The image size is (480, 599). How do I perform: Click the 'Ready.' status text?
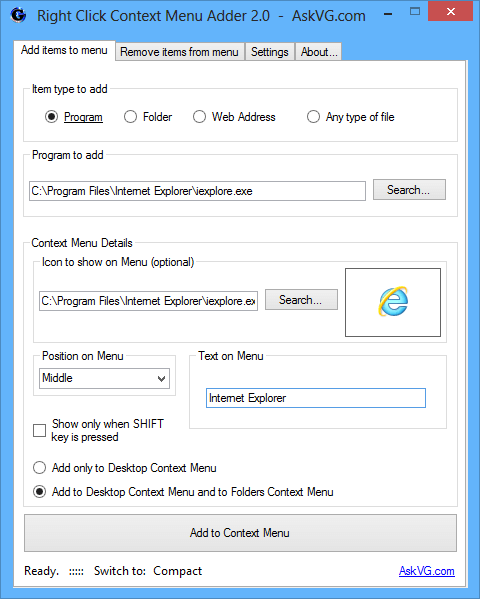(x=42, y=571)
